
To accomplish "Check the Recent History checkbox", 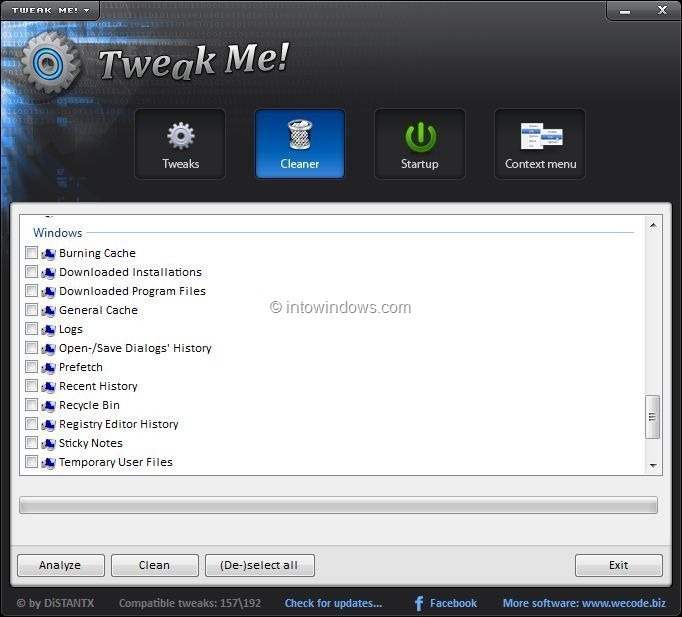I will tap(31, 386).
